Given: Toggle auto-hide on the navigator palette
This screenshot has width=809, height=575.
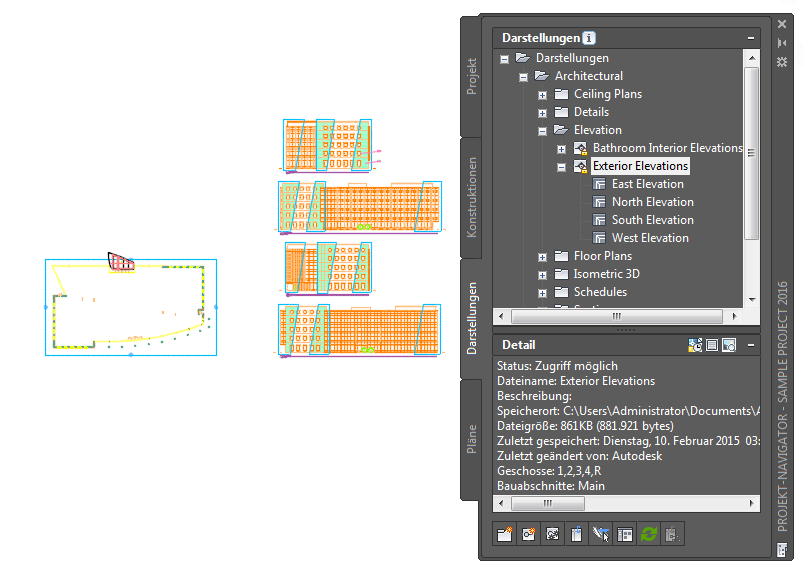Looking at the screenshot, I should 782,43.
